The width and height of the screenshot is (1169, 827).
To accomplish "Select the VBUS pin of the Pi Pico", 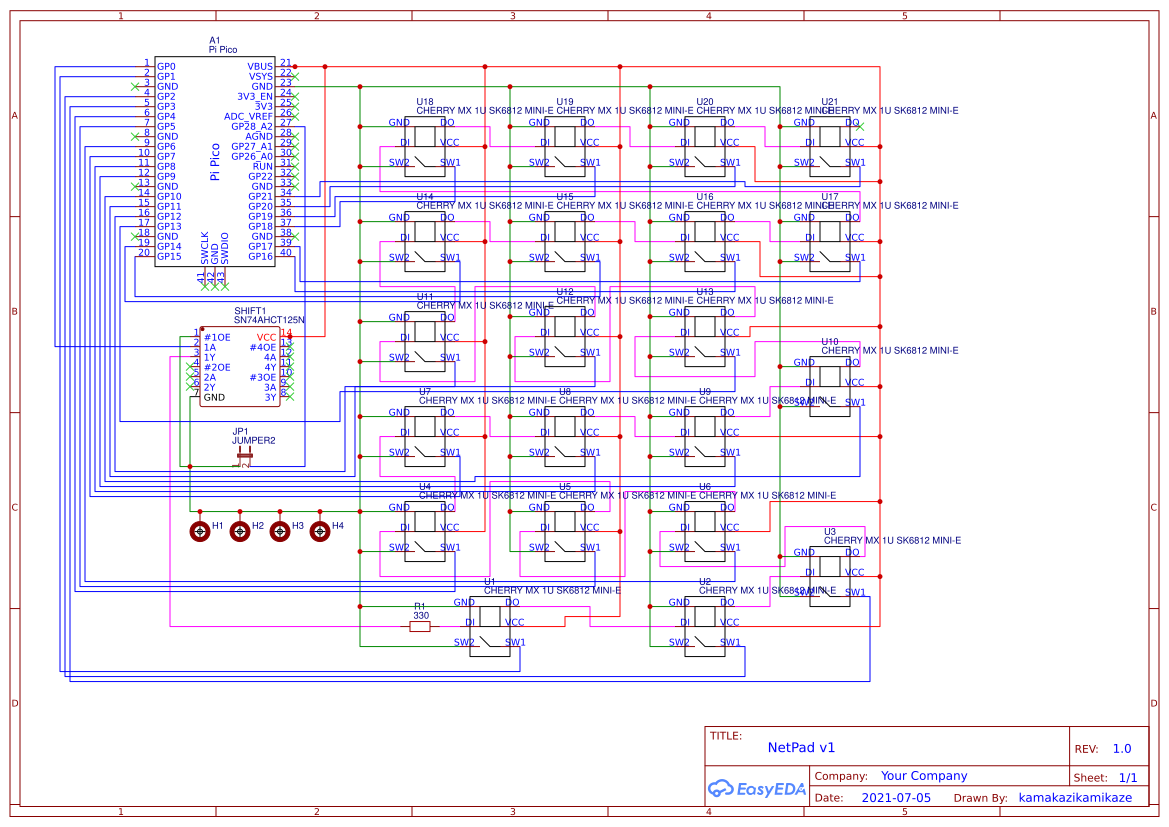I will point(261,65).
